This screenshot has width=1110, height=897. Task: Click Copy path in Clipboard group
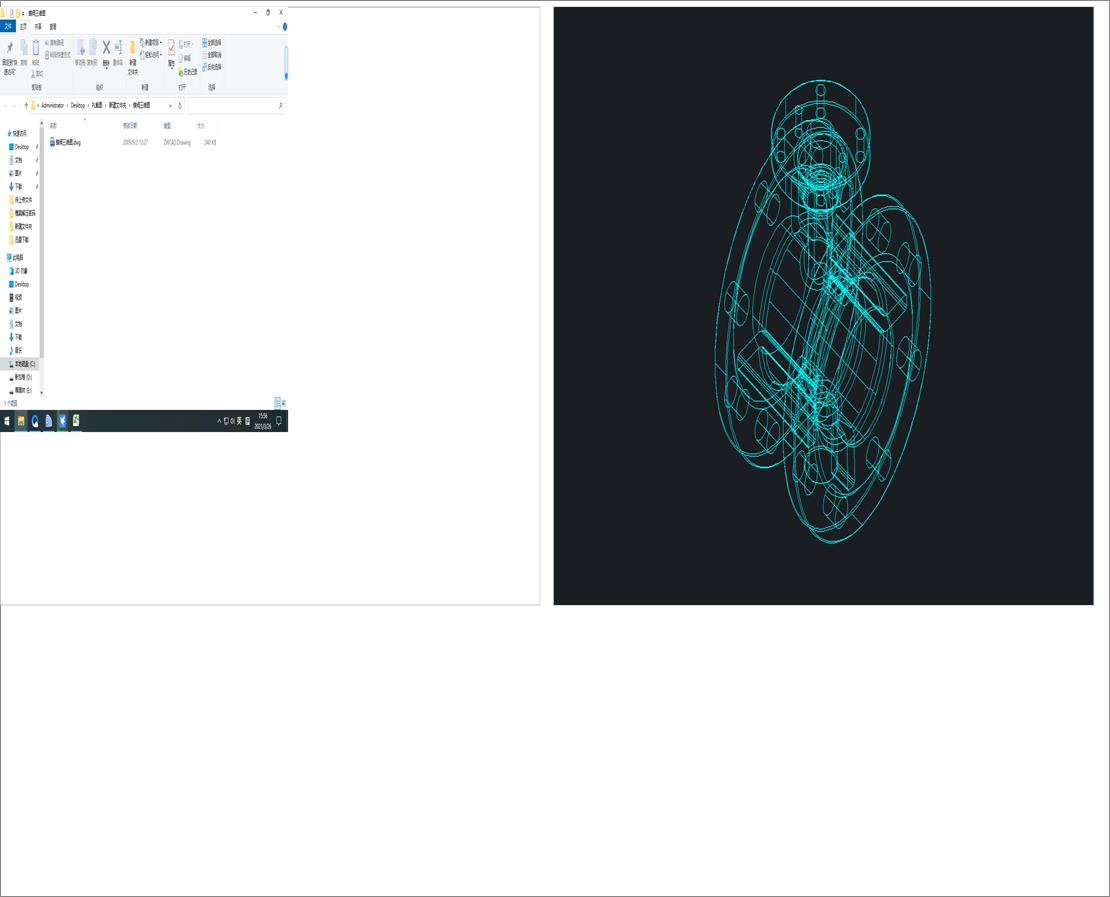click(x=55, y=42)
